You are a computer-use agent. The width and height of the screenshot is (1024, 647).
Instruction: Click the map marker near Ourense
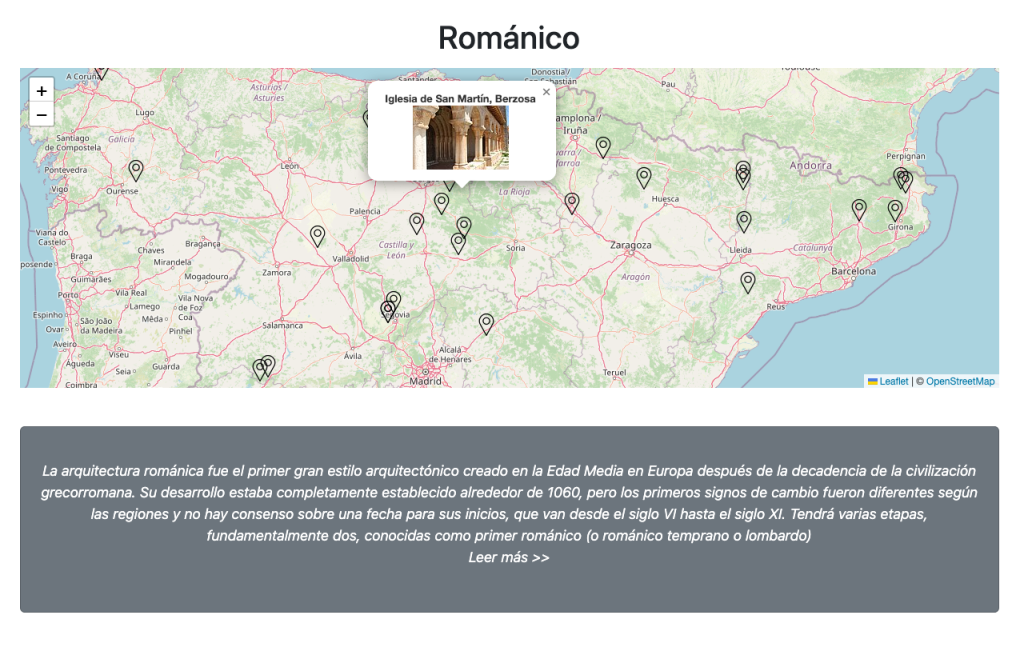coord(136,170)
